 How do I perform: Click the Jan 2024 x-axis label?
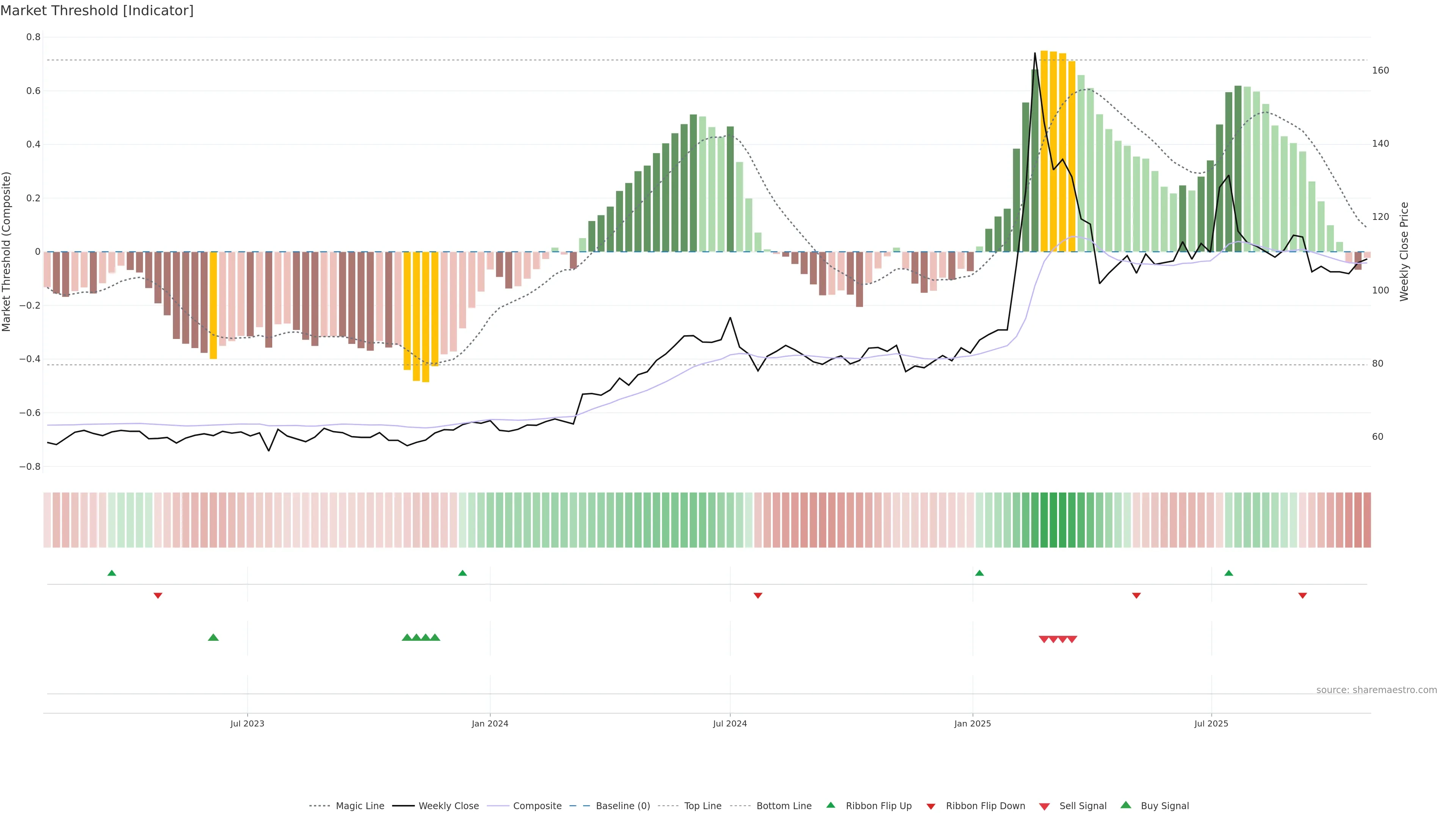pyautogui.click(x=490, y=723)
